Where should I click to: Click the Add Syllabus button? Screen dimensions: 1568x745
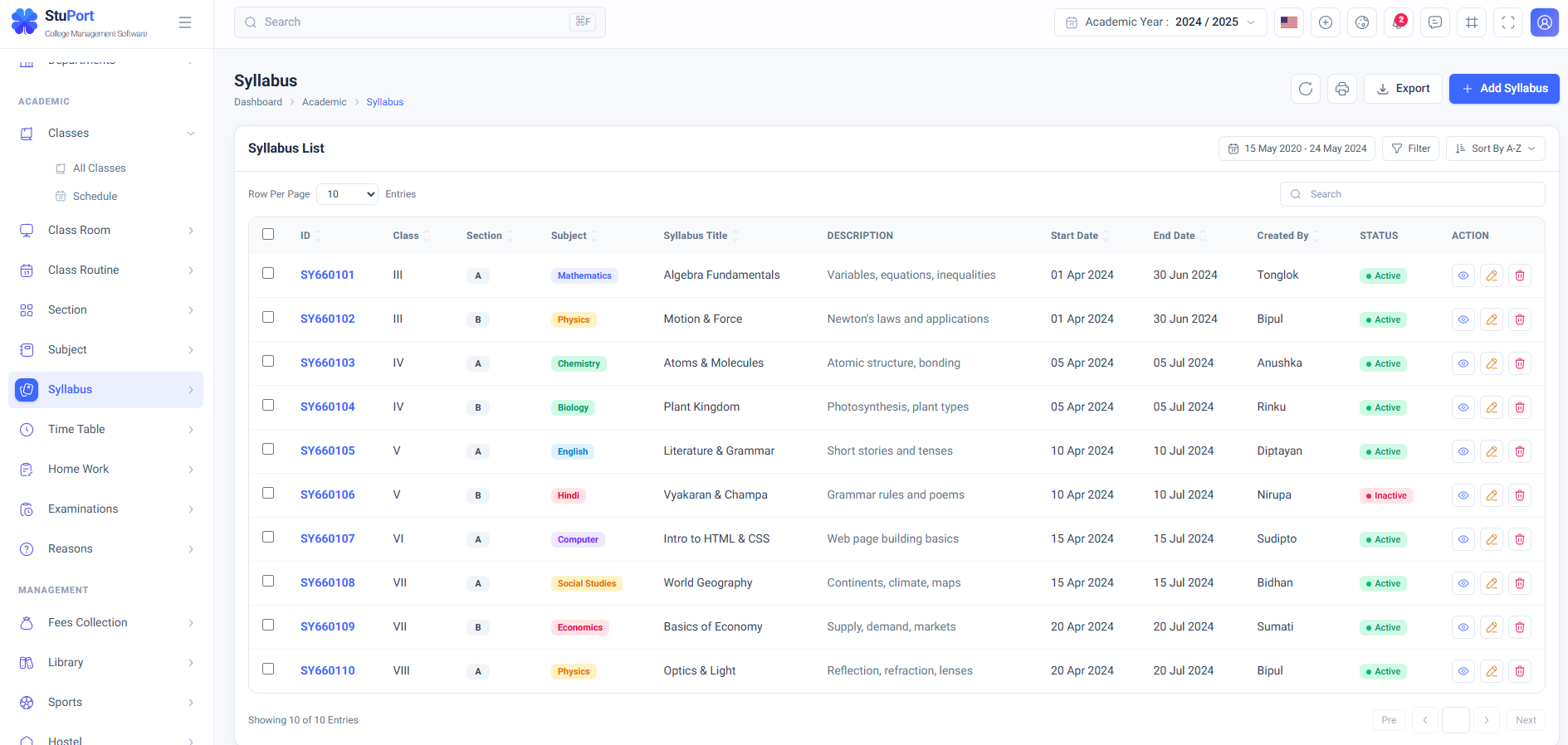point(1504,89)
